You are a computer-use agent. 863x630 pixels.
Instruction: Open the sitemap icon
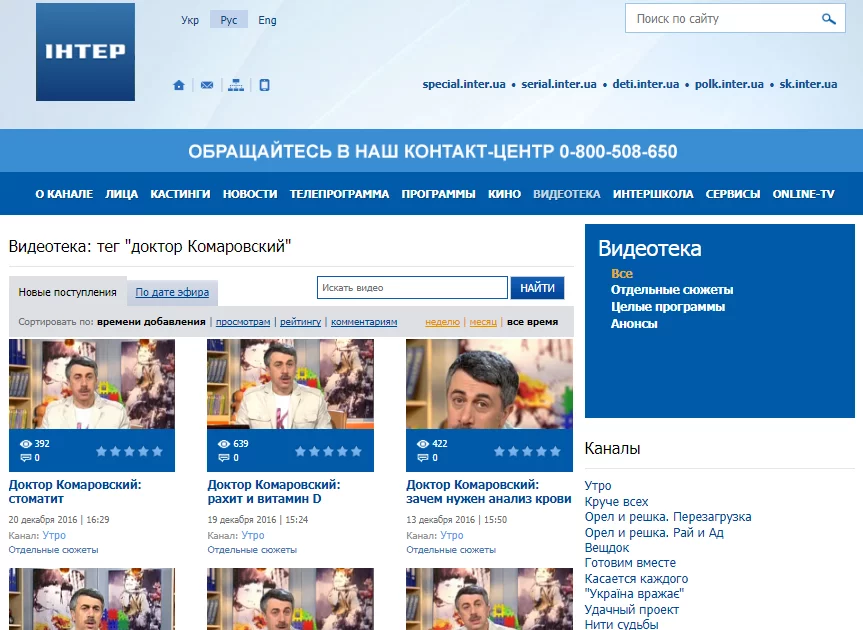[x=236, y=85]
